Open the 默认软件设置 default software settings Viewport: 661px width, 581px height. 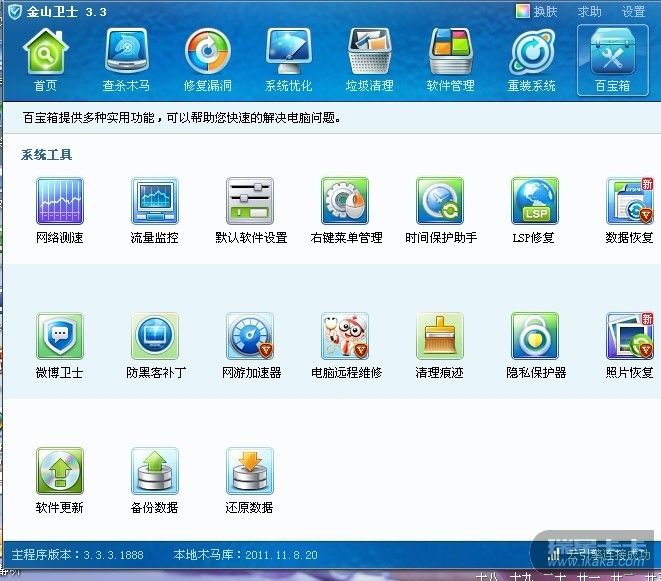[x=251, y=210]
